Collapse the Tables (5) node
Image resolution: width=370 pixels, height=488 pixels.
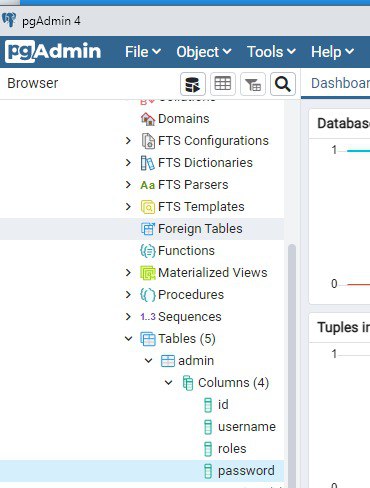pos(128,339)
